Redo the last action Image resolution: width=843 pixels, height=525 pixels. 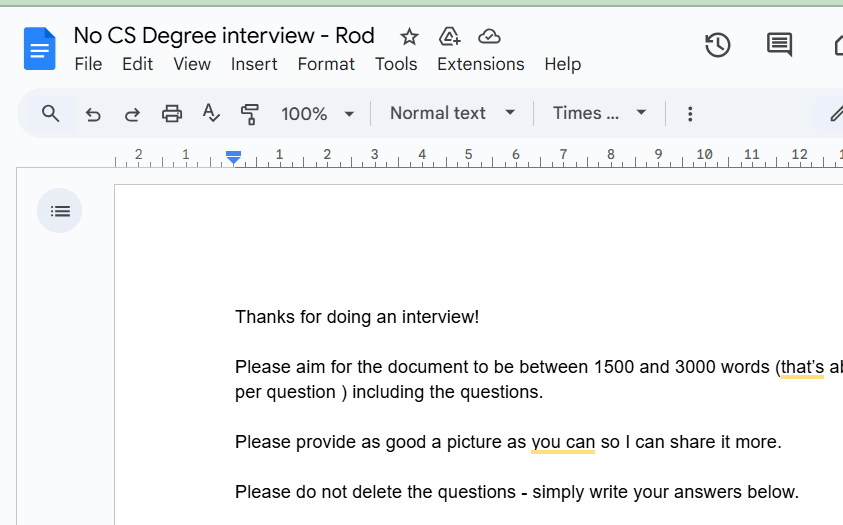132,114
